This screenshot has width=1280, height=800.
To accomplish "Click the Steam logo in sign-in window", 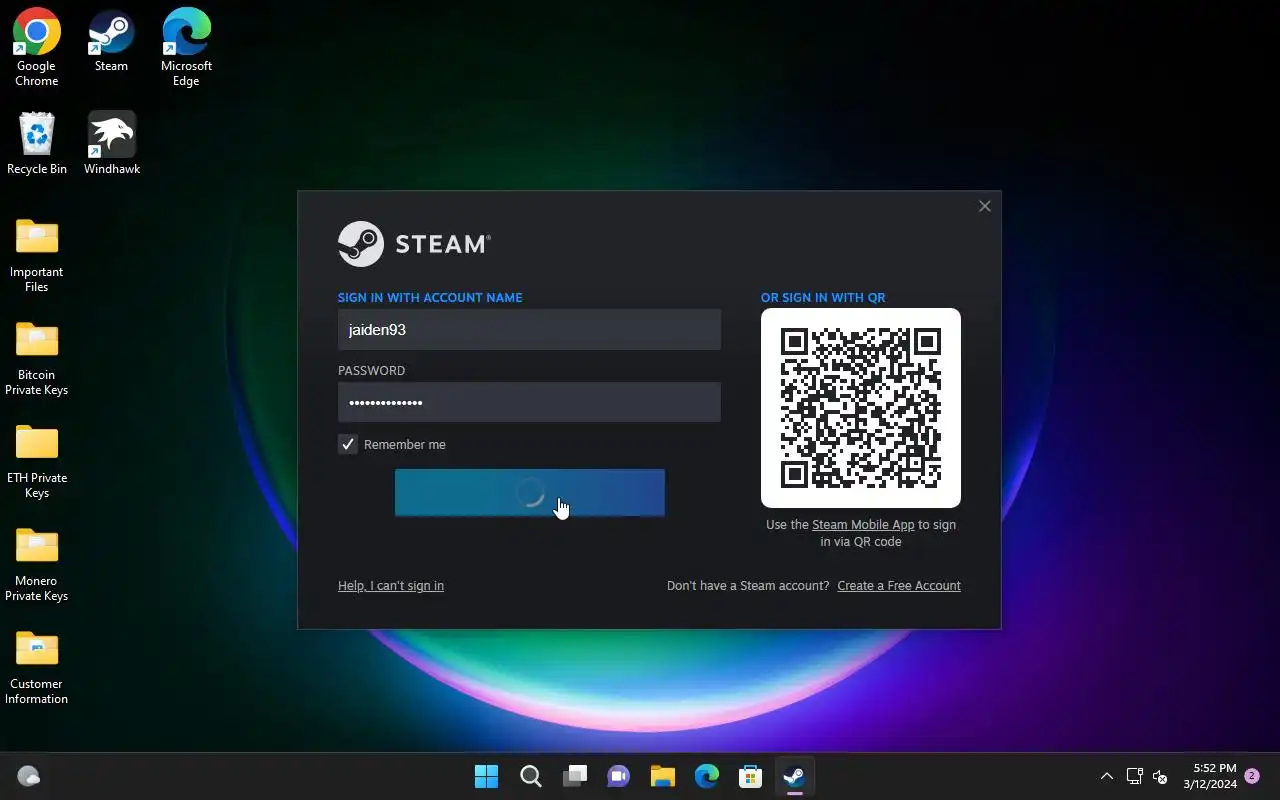I will [414, 244].
